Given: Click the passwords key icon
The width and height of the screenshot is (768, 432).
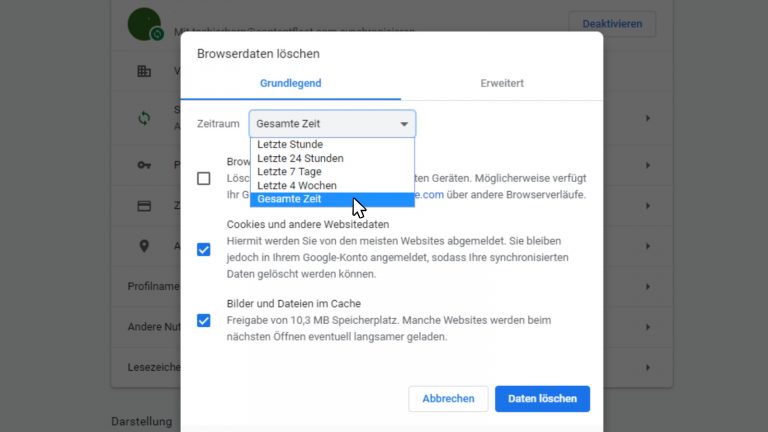Looking at the screenshot, I should tap(144, 164).
